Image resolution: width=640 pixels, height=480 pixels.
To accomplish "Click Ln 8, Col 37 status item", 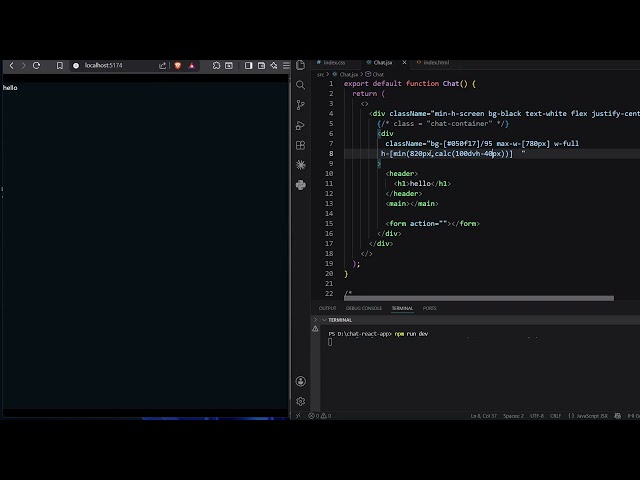I will point(484,416).
